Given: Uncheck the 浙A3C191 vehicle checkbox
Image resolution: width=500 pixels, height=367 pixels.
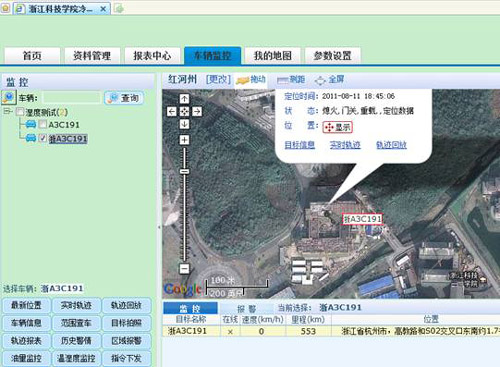Looking at the screenshot, I should (x=43, y=138).
